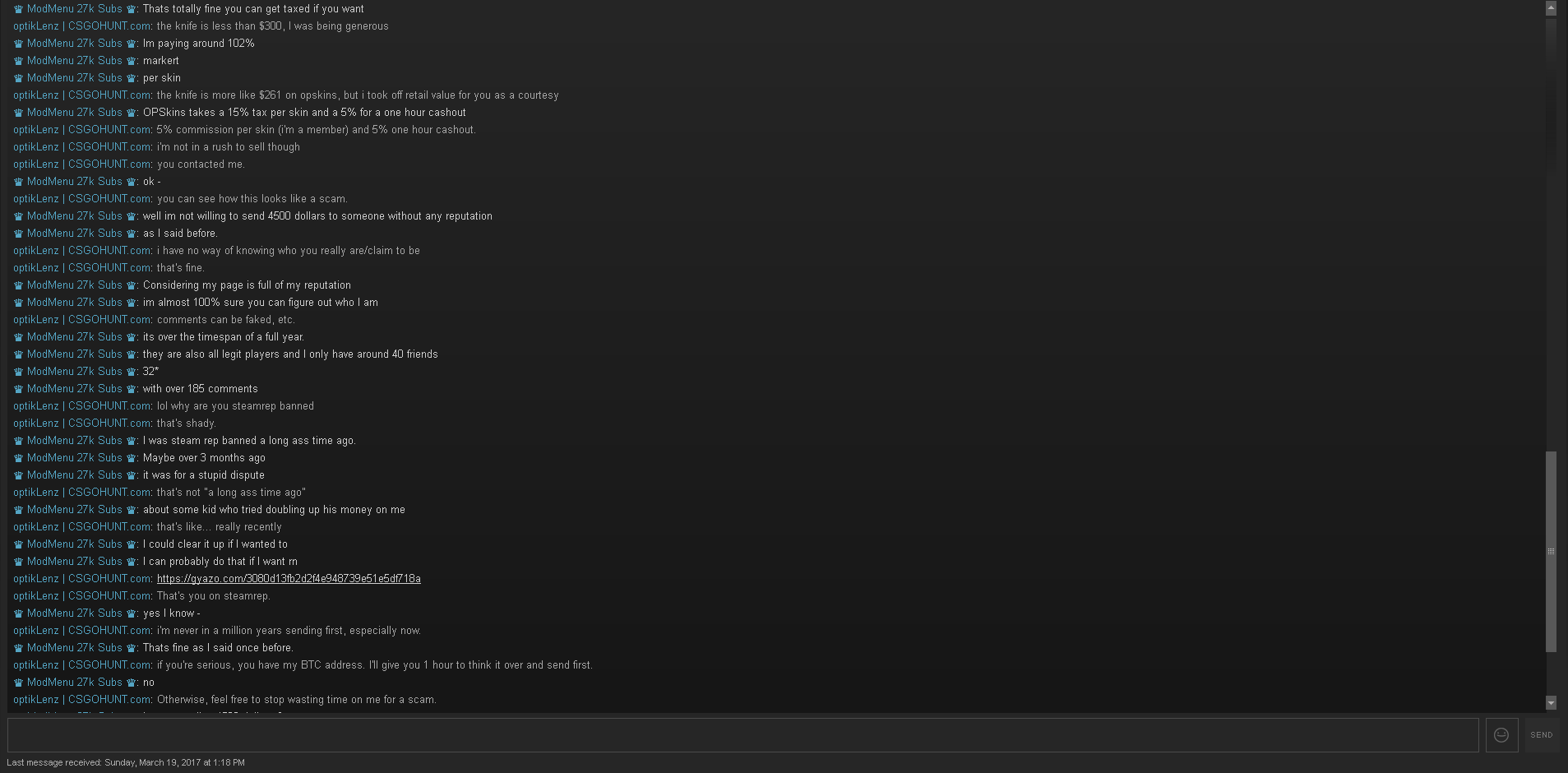Click the scrollbar down arrow
The width and height of the screenshot is (1568, 773).
tap(1551, 703)
